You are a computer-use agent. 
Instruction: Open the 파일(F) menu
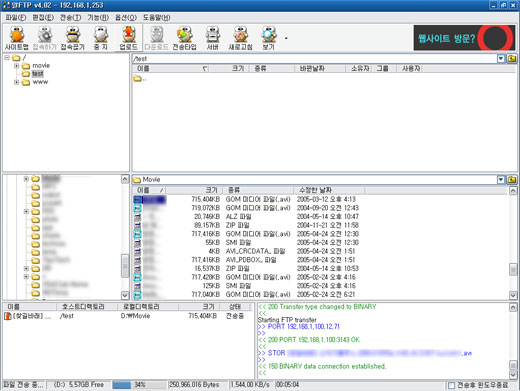[x=16, y=18]
